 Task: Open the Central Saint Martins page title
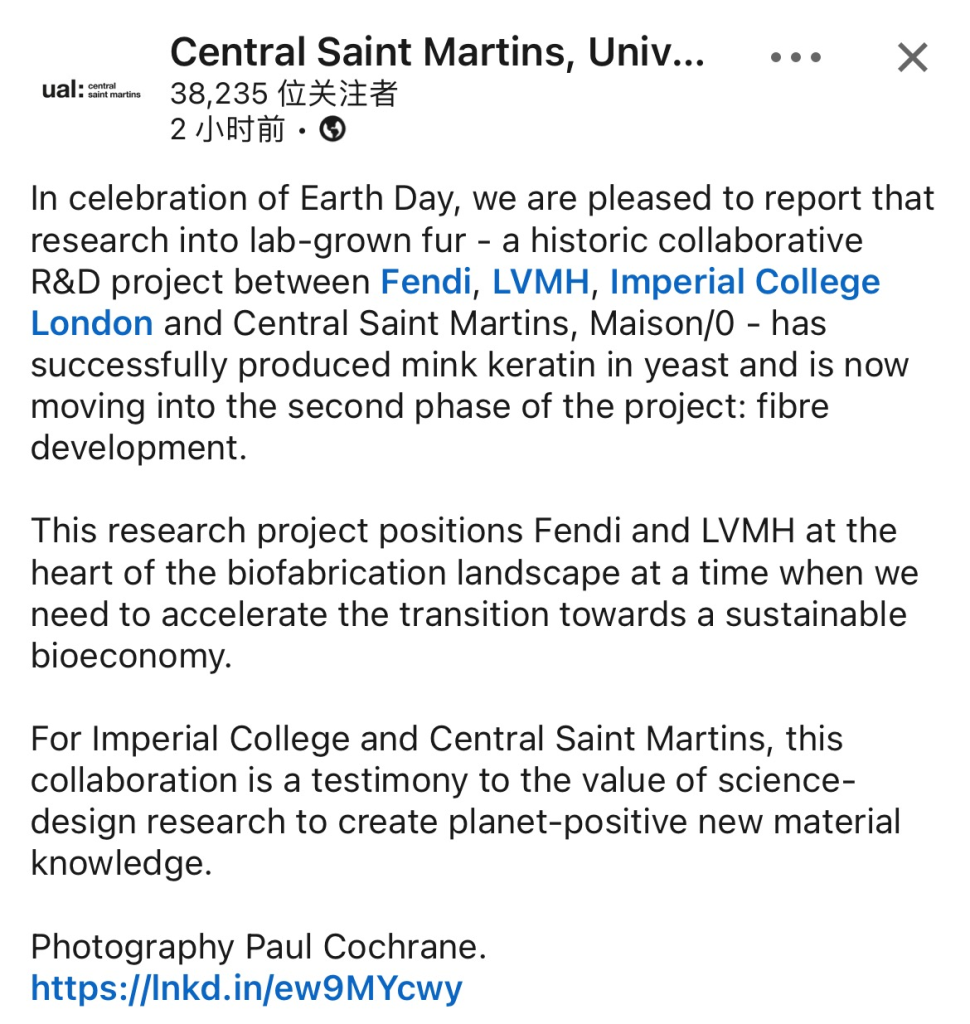[437, 52]
